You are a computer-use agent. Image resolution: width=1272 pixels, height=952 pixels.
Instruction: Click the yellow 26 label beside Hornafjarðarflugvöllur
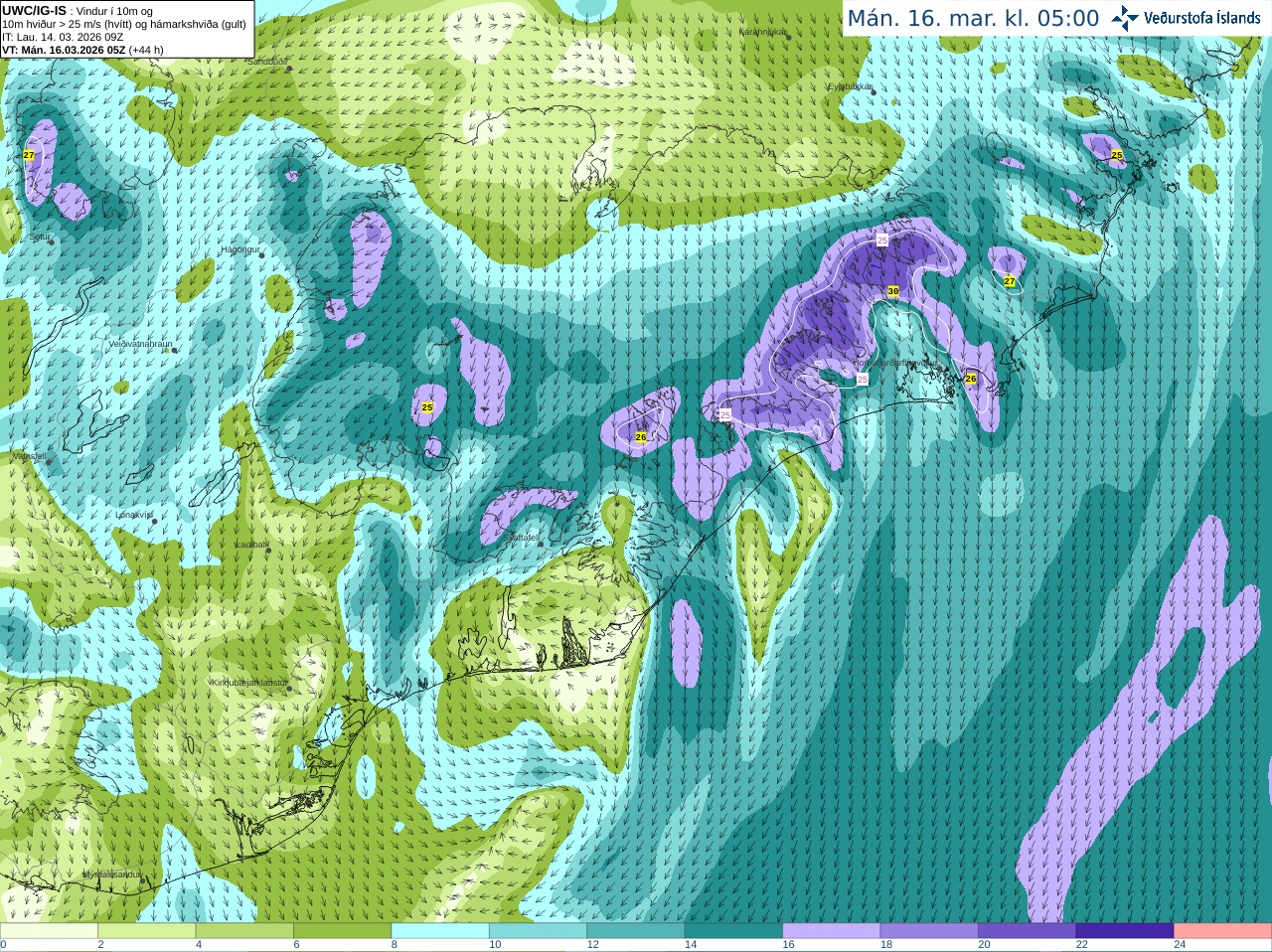tap(971, 379)
